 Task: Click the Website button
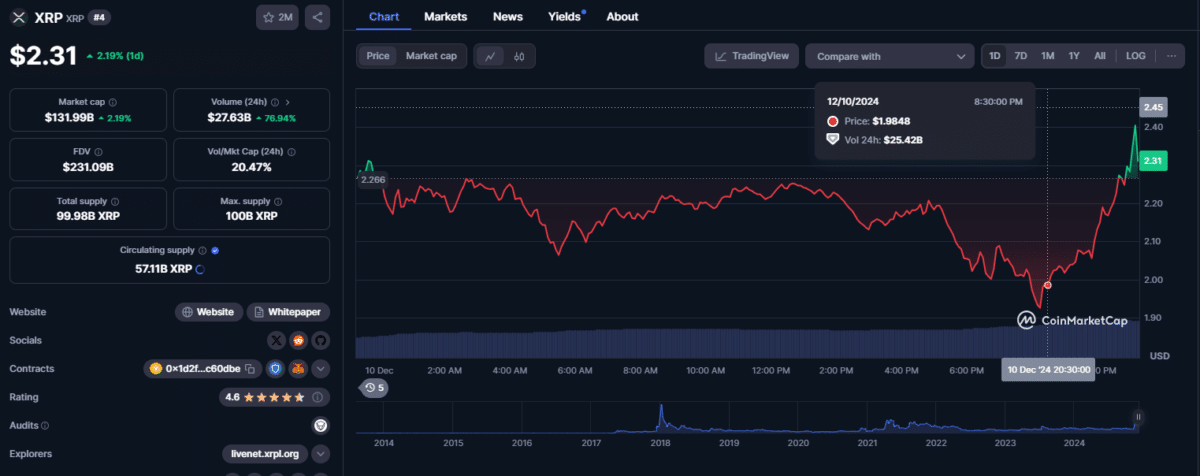click(209, 312)
